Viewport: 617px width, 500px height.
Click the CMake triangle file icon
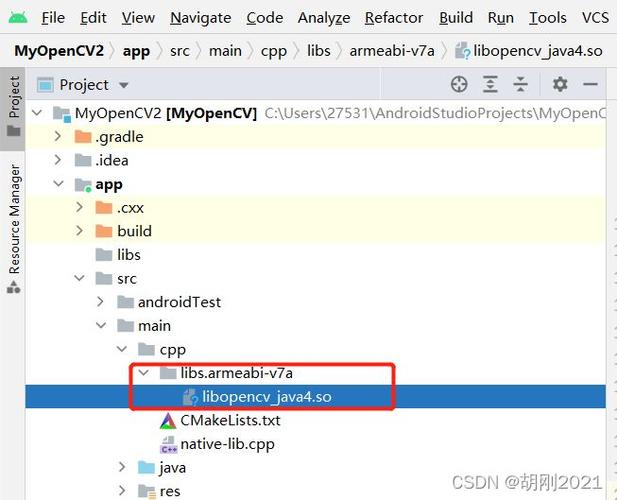[x=168, y=421]
